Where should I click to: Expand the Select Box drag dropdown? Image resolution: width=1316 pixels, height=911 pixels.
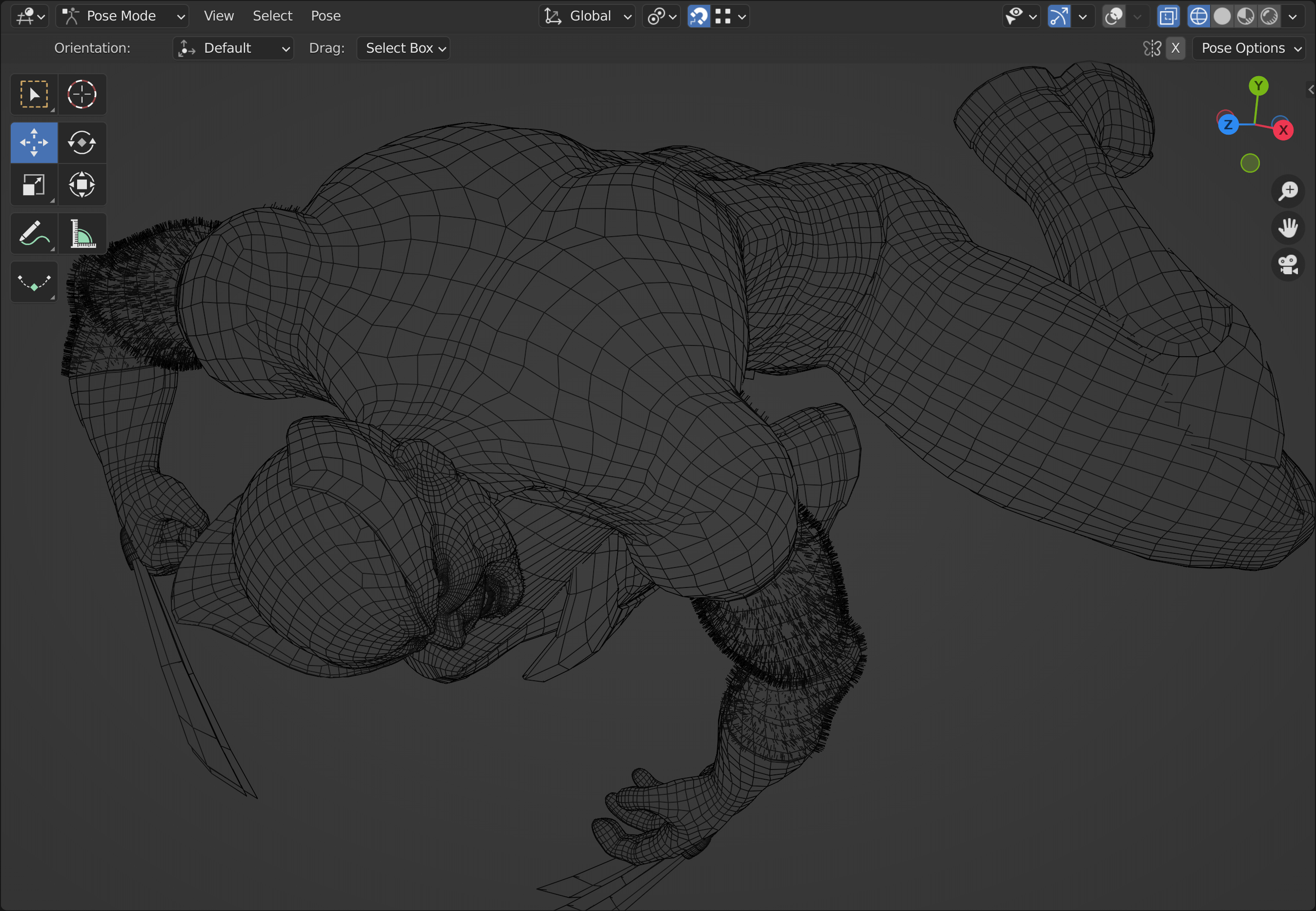tap(404, 48)
